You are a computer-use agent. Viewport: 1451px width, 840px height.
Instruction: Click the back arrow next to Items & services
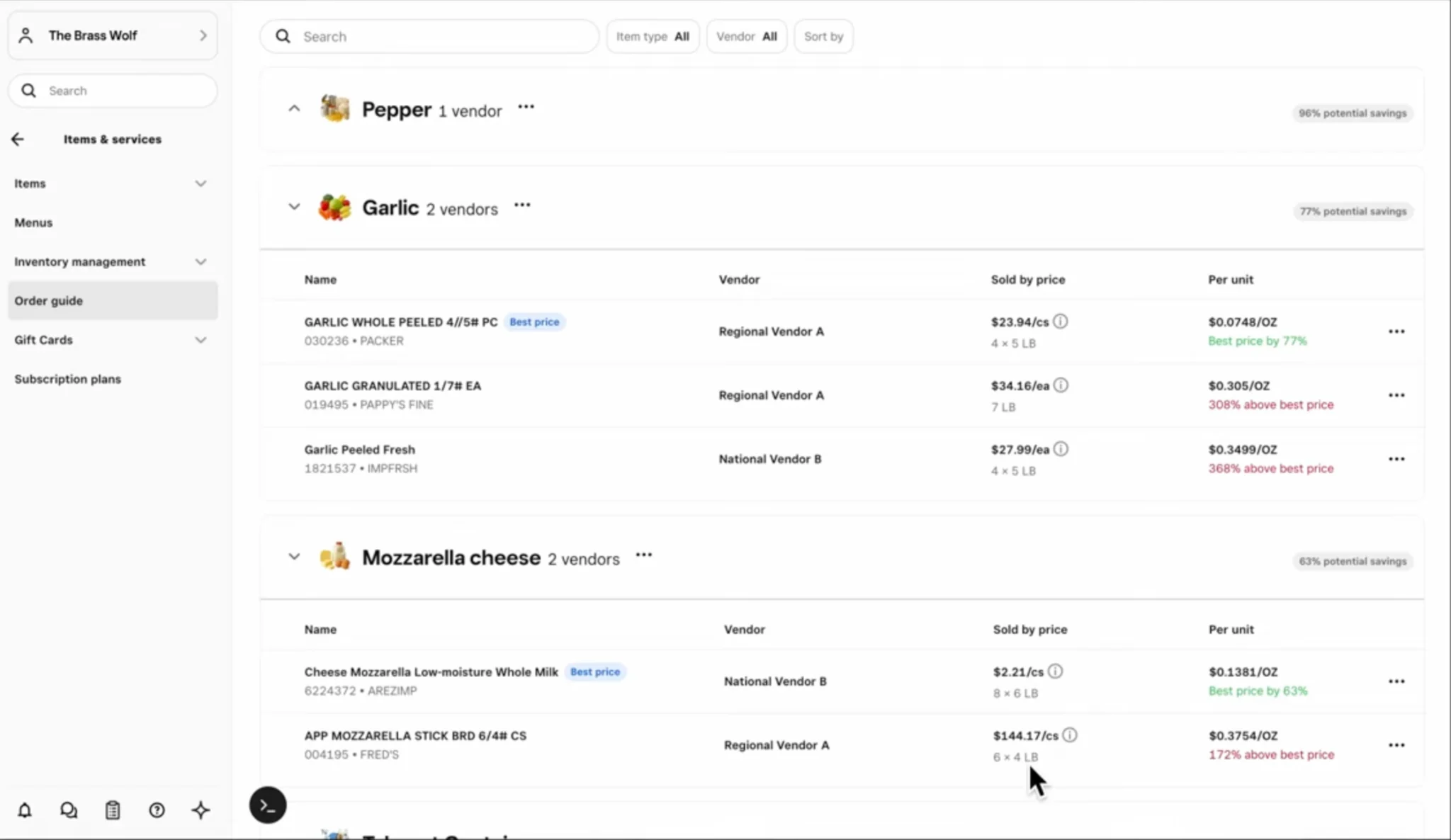click(x=18, y=140)
